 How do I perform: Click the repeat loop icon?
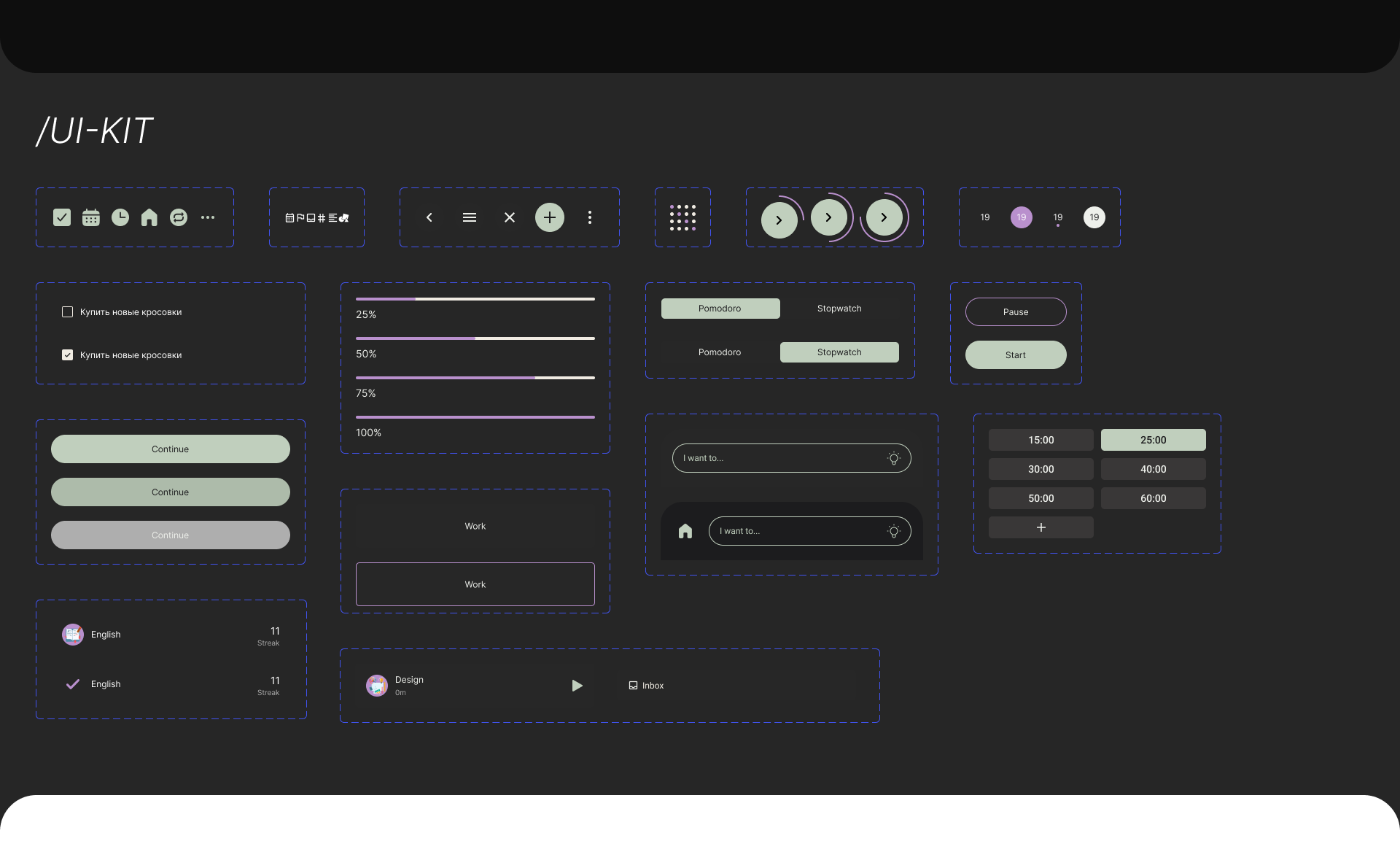click(x=179, y=217)
